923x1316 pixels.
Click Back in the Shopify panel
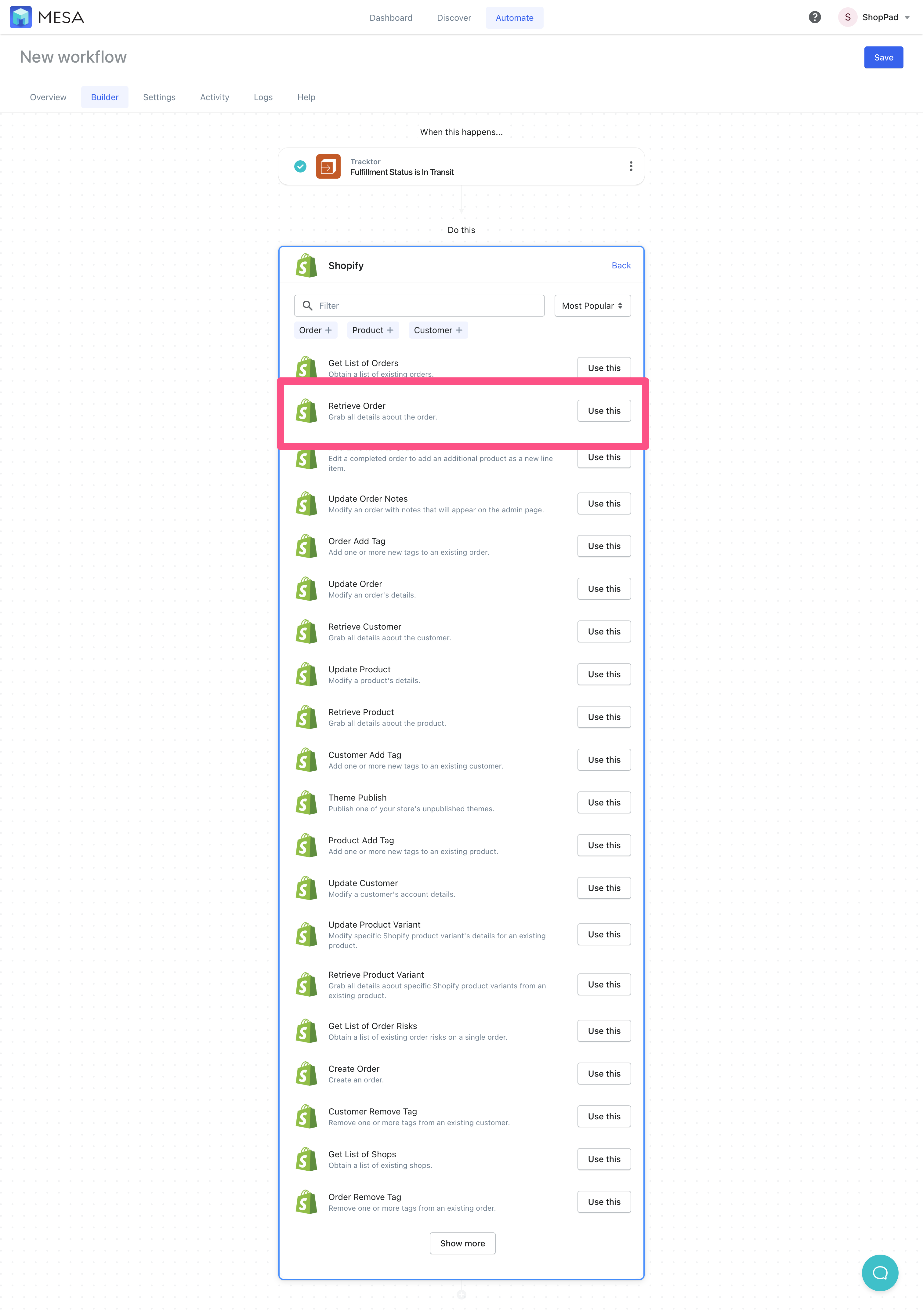(621, 265)
